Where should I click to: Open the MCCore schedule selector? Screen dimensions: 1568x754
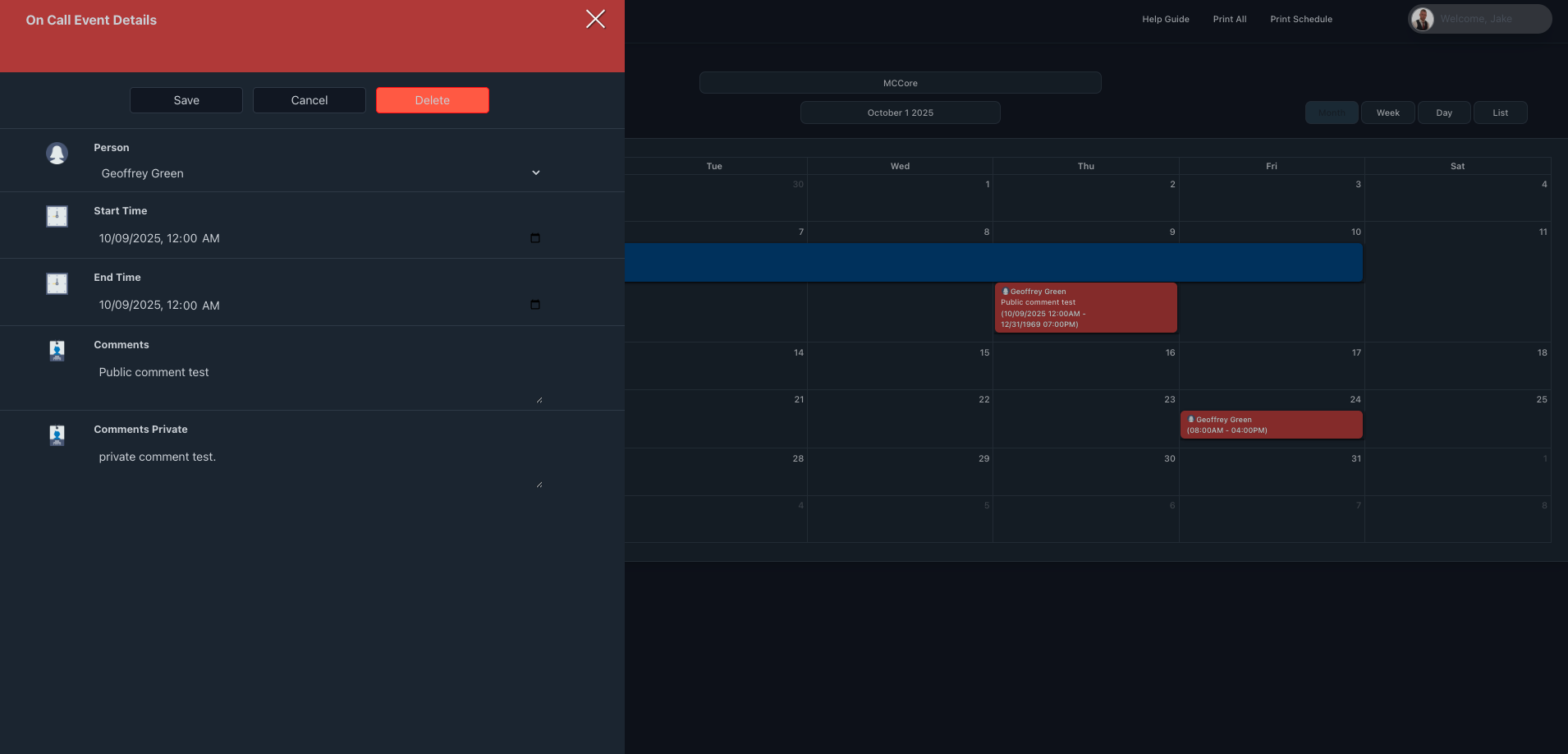[x=900, y=83]
